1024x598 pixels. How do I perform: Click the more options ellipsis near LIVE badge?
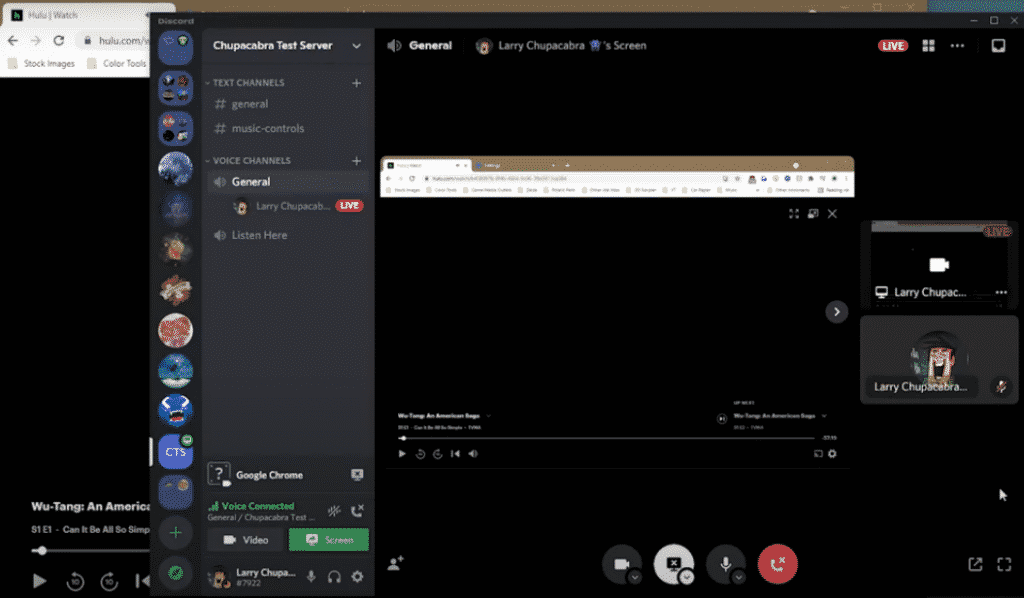(x=956, y=45)
